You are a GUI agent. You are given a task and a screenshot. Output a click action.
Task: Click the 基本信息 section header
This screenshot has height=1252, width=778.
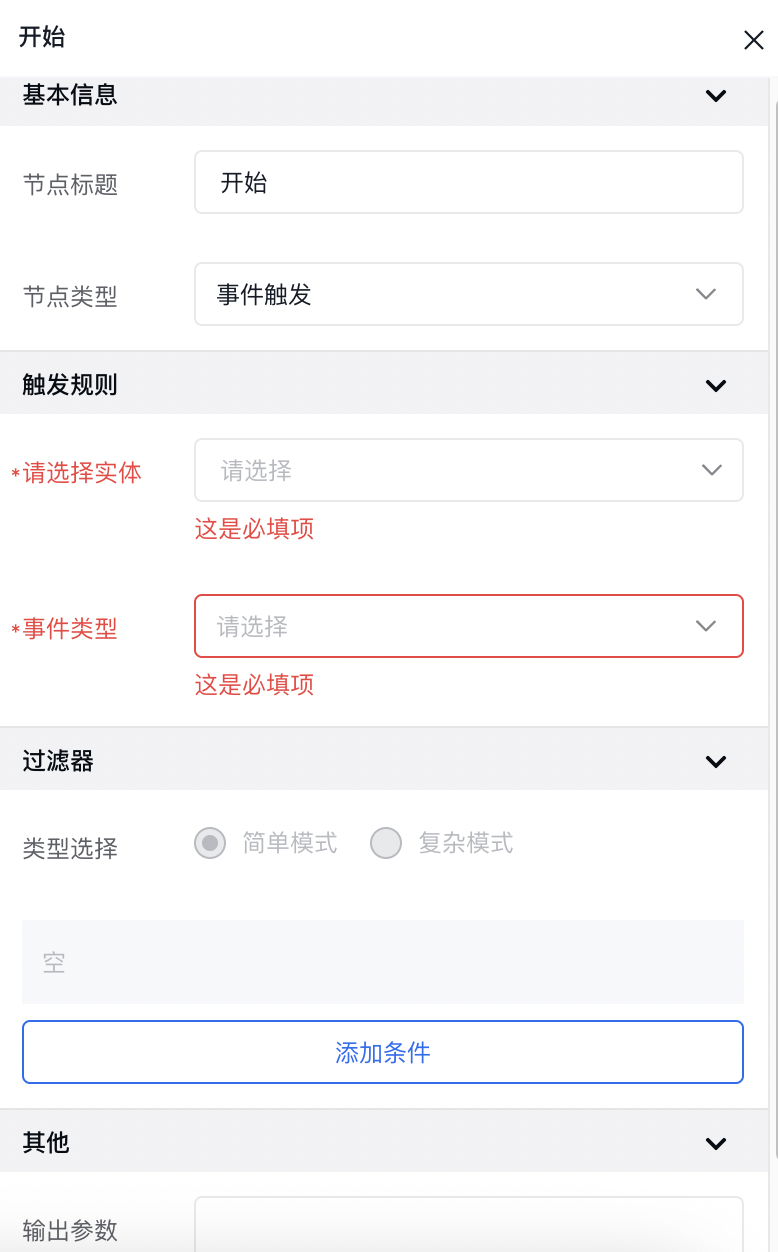pyautogui.click(x=70, y=96)
